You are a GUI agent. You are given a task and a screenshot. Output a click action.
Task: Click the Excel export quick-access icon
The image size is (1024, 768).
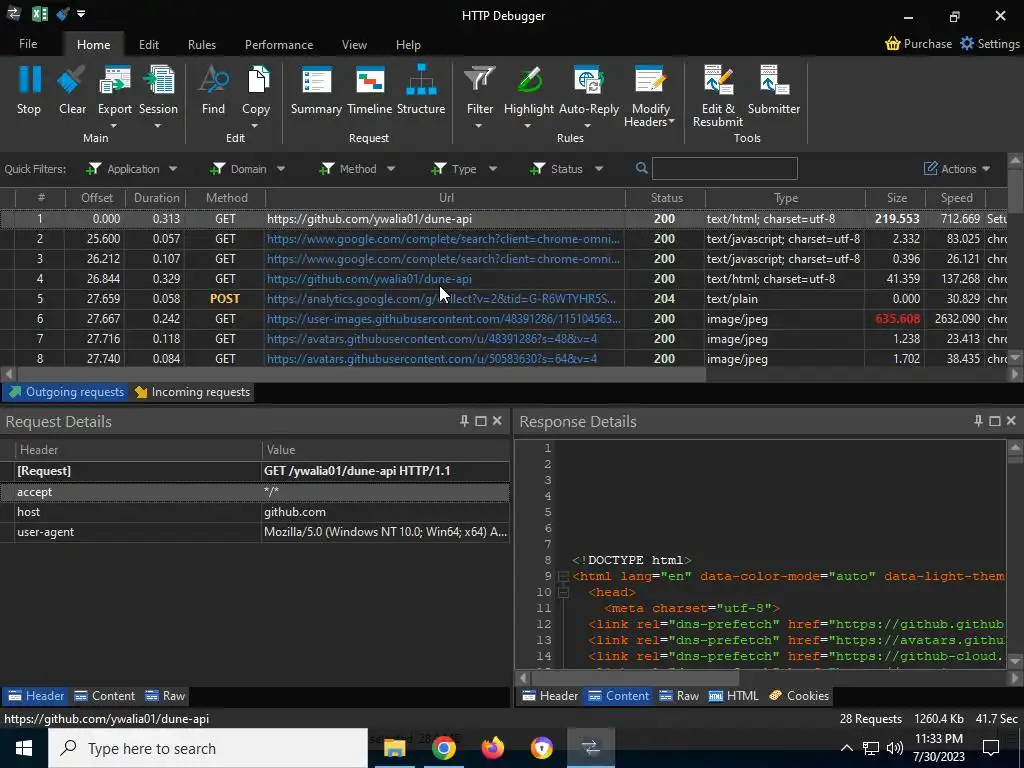(x=39, y=14)
